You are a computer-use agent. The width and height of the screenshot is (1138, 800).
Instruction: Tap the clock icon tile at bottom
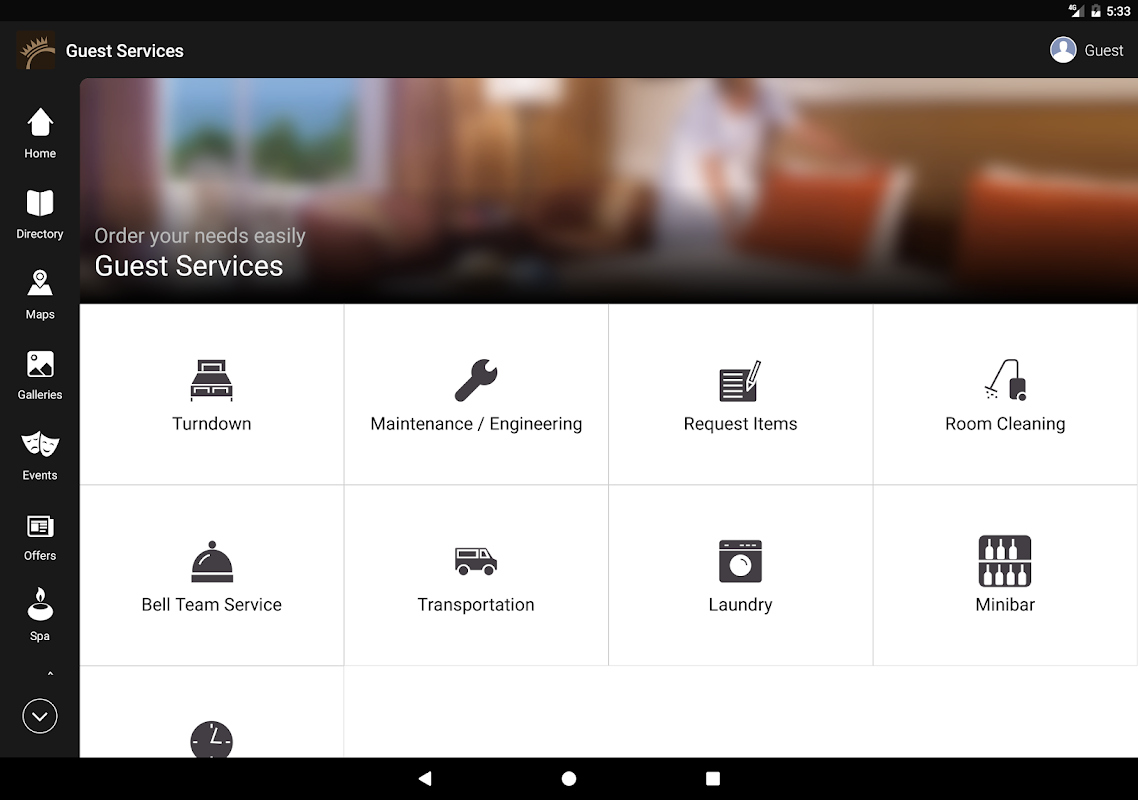pos(211,739)
